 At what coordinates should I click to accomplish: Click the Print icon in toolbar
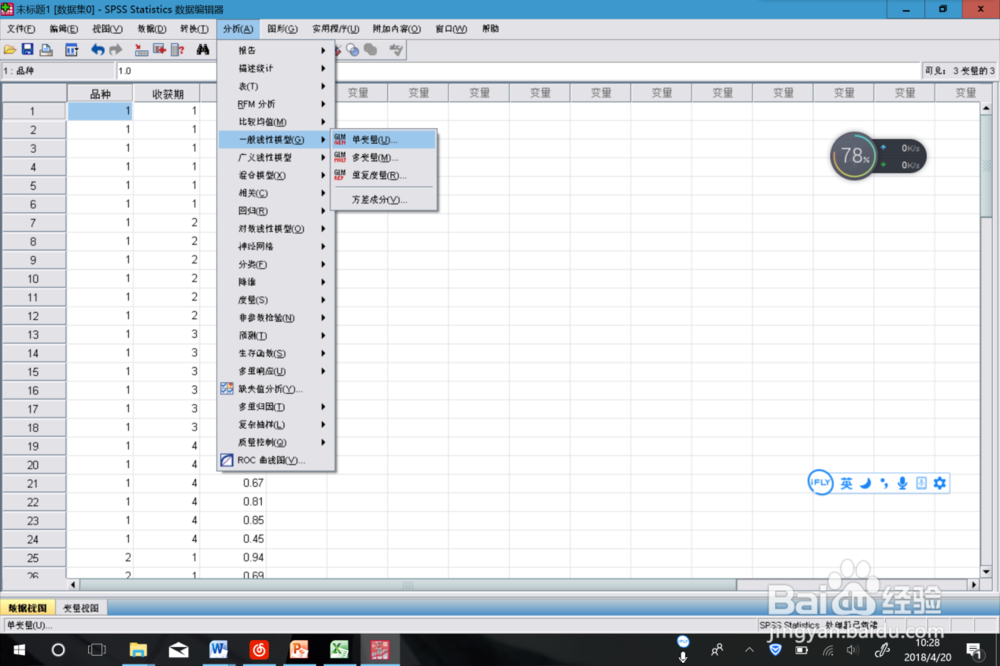(x=46, y=50)
